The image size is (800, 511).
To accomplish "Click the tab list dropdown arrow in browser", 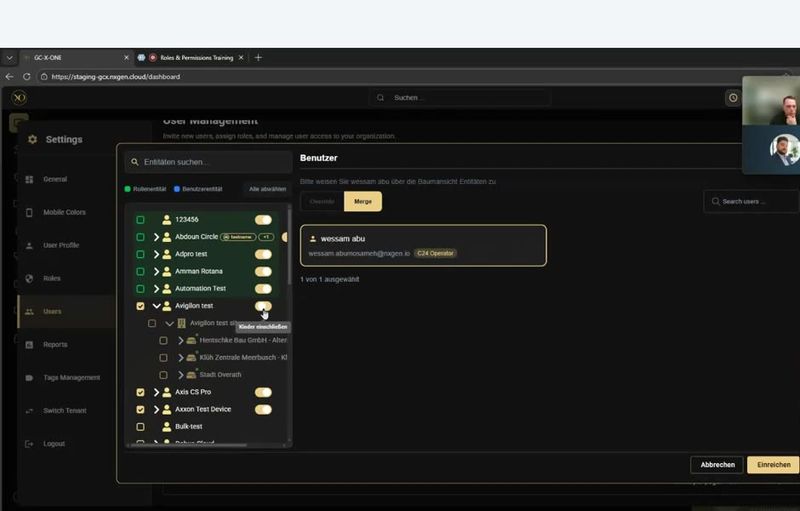I will (x=9, y=58).
